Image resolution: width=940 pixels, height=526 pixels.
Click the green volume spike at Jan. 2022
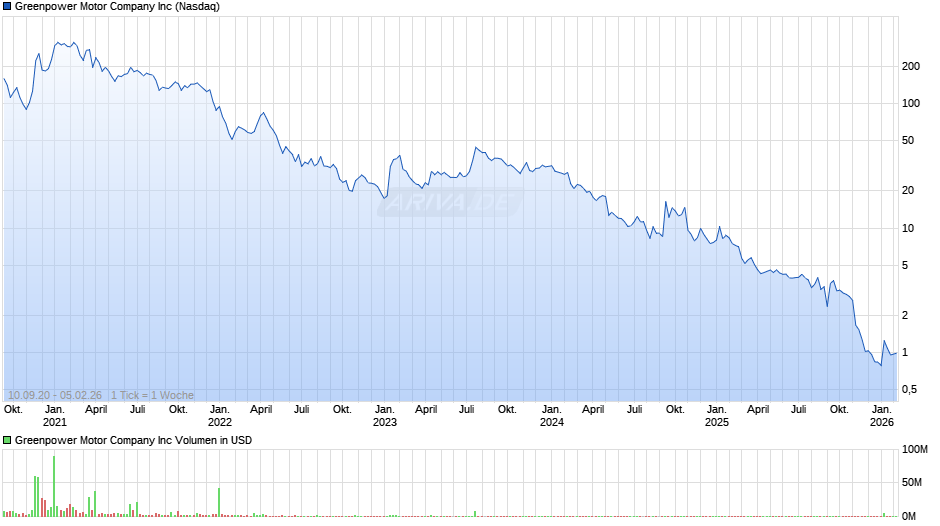click(219, 502)
